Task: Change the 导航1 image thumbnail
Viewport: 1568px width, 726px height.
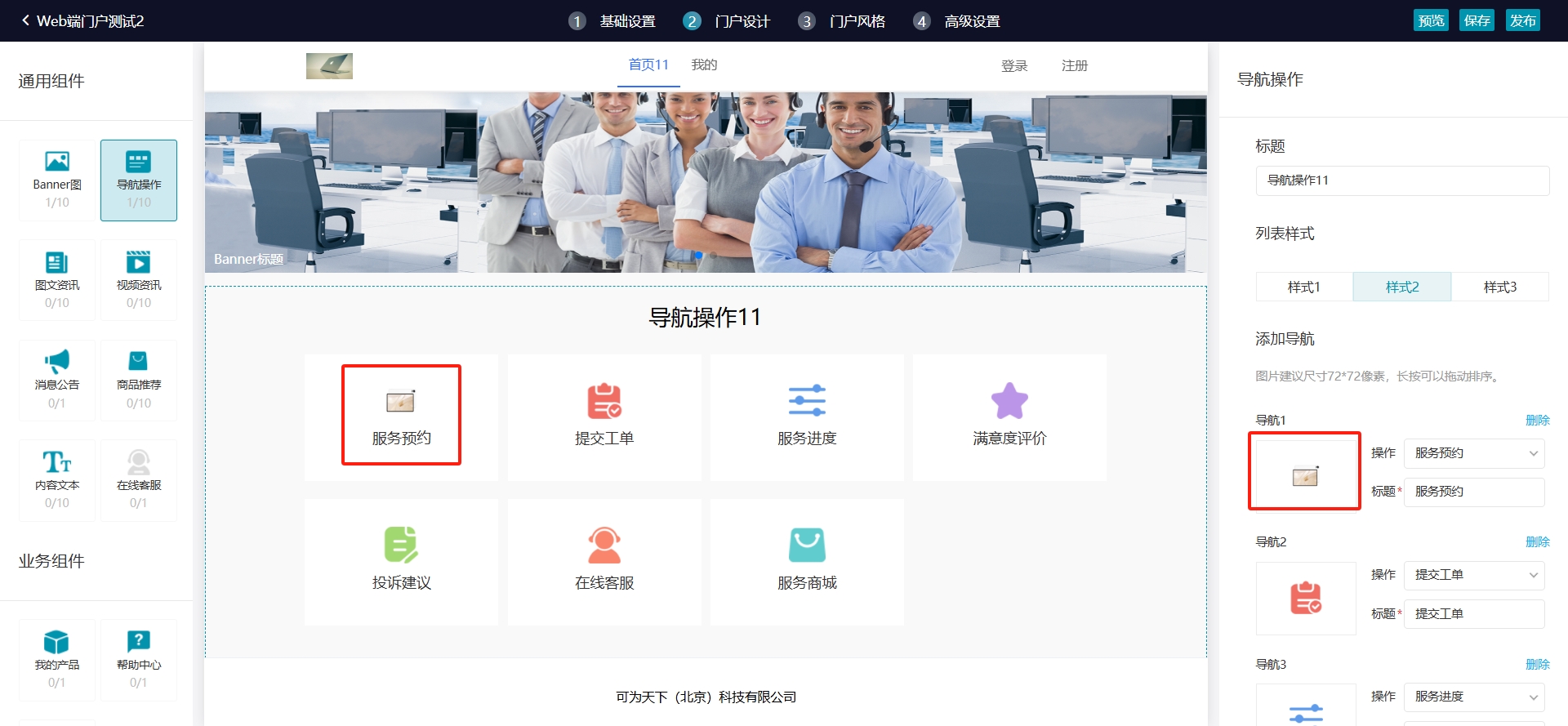Action: click(1305, 476)
